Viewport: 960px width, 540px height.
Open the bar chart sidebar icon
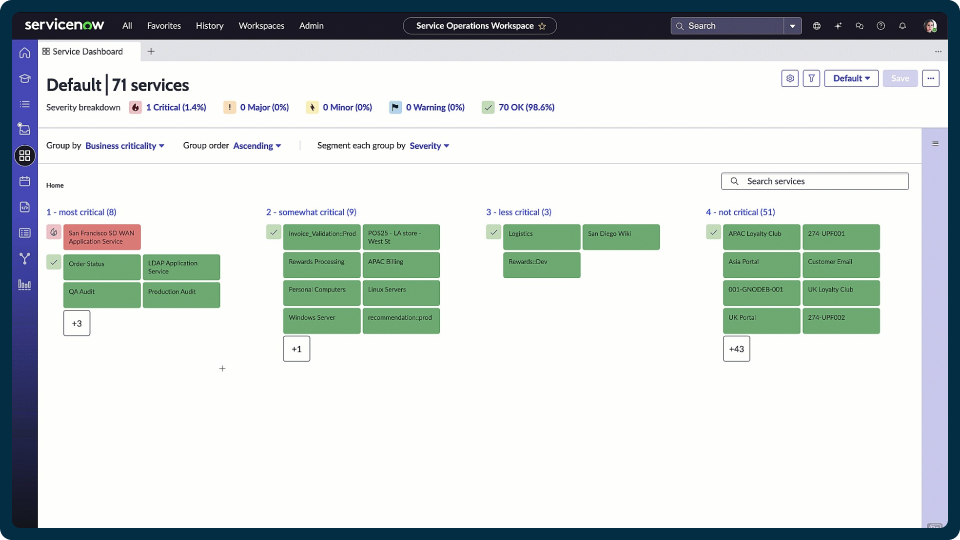pyautogui.click(x=24, y=285)
